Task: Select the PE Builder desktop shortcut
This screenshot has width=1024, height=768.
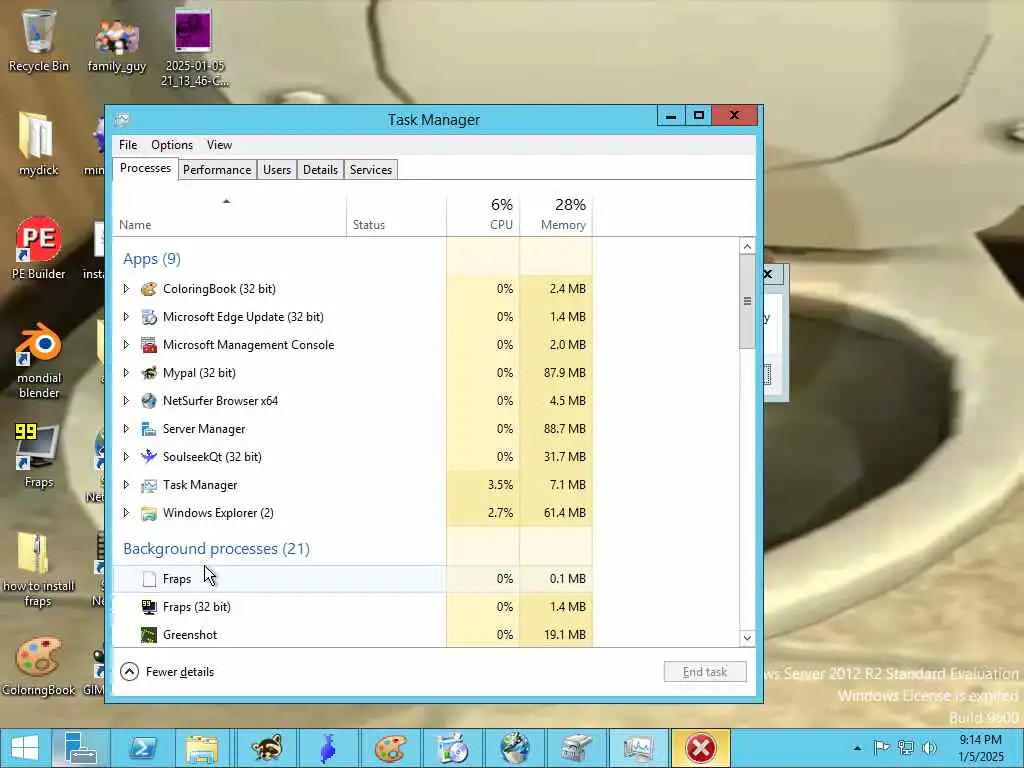Action: pos(39,248)
